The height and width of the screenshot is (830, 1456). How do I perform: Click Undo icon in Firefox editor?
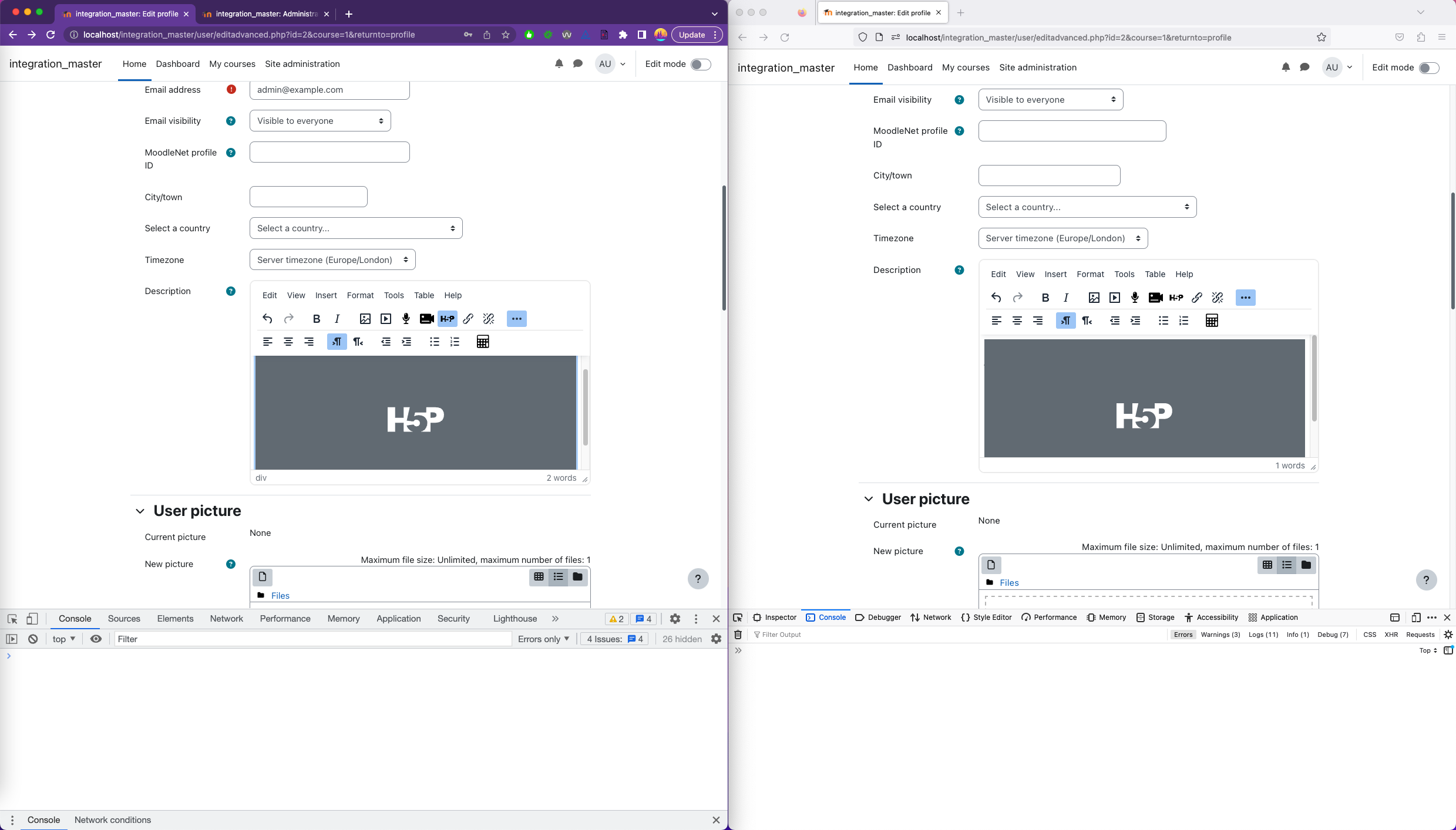pyautogui.click(x=996, y=298)
